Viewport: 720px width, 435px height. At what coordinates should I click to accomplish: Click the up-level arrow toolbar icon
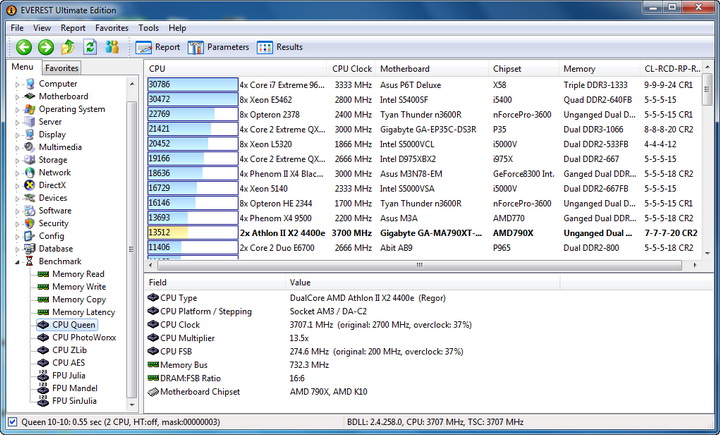pos(68,47)
